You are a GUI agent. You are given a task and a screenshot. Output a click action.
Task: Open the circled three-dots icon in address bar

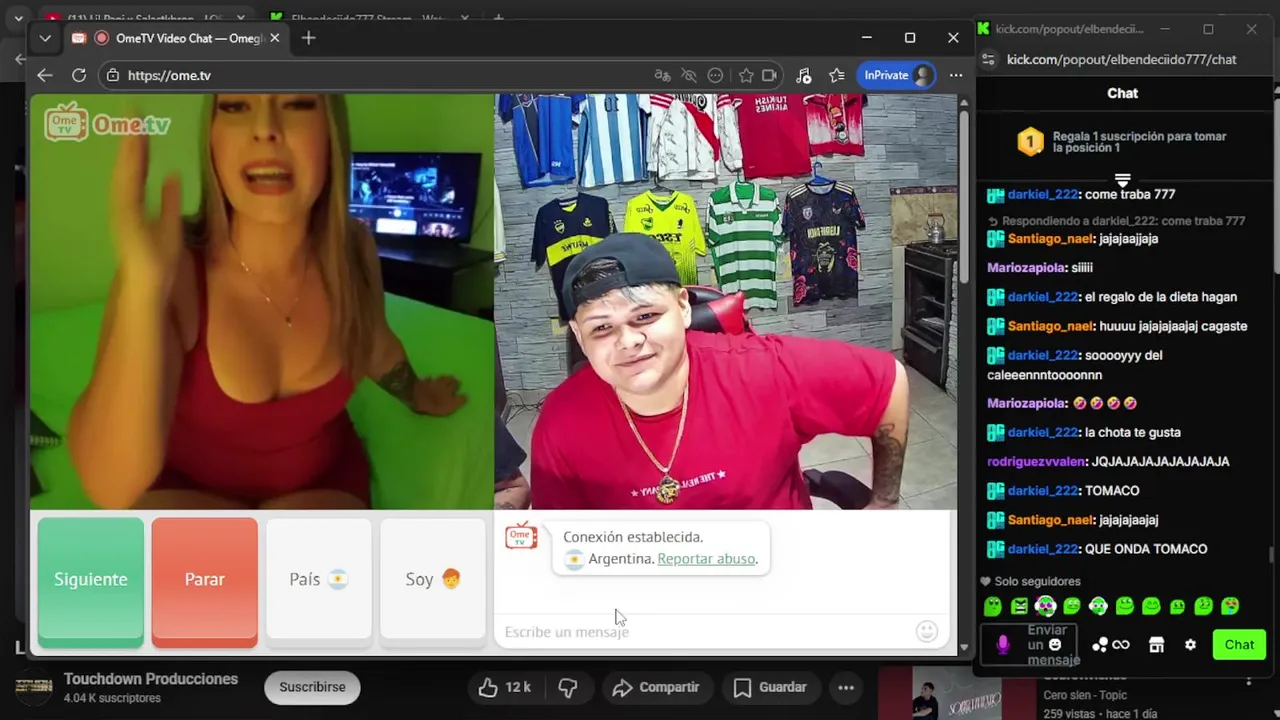coord(715,75)
